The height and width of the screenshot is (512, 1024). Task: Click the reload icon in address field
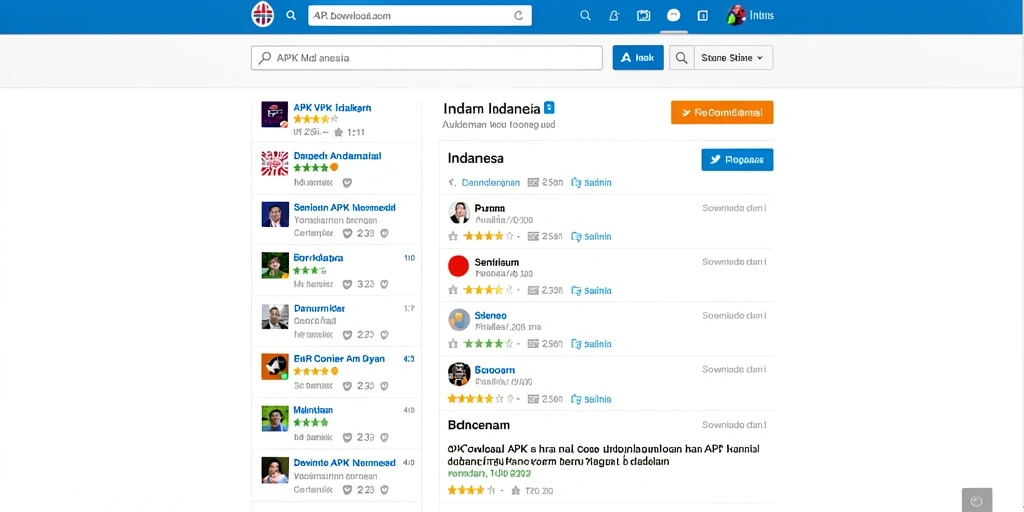coord(519,16)
